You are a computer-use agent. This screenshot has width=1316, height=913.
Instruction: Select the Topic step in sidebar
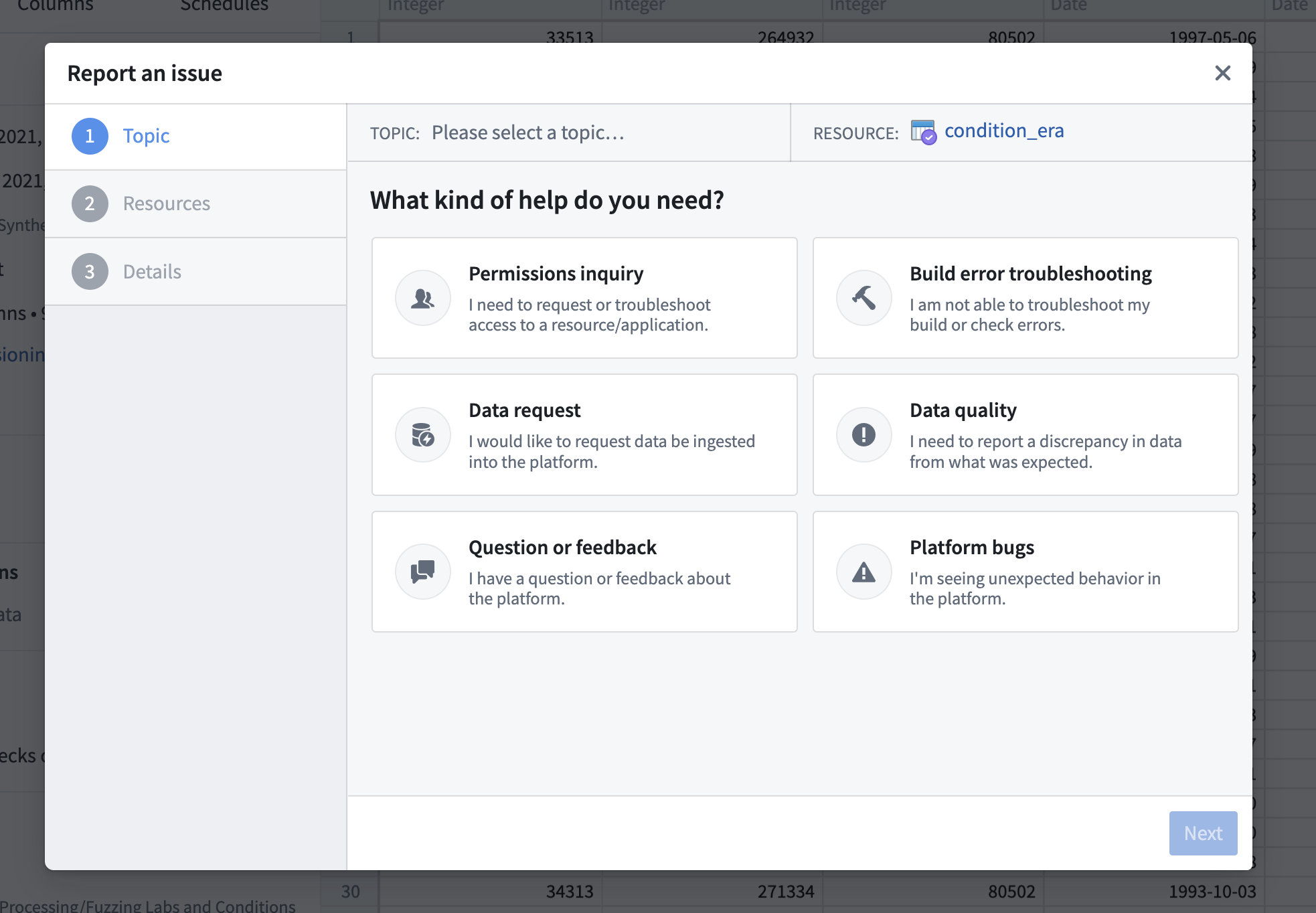146,136
